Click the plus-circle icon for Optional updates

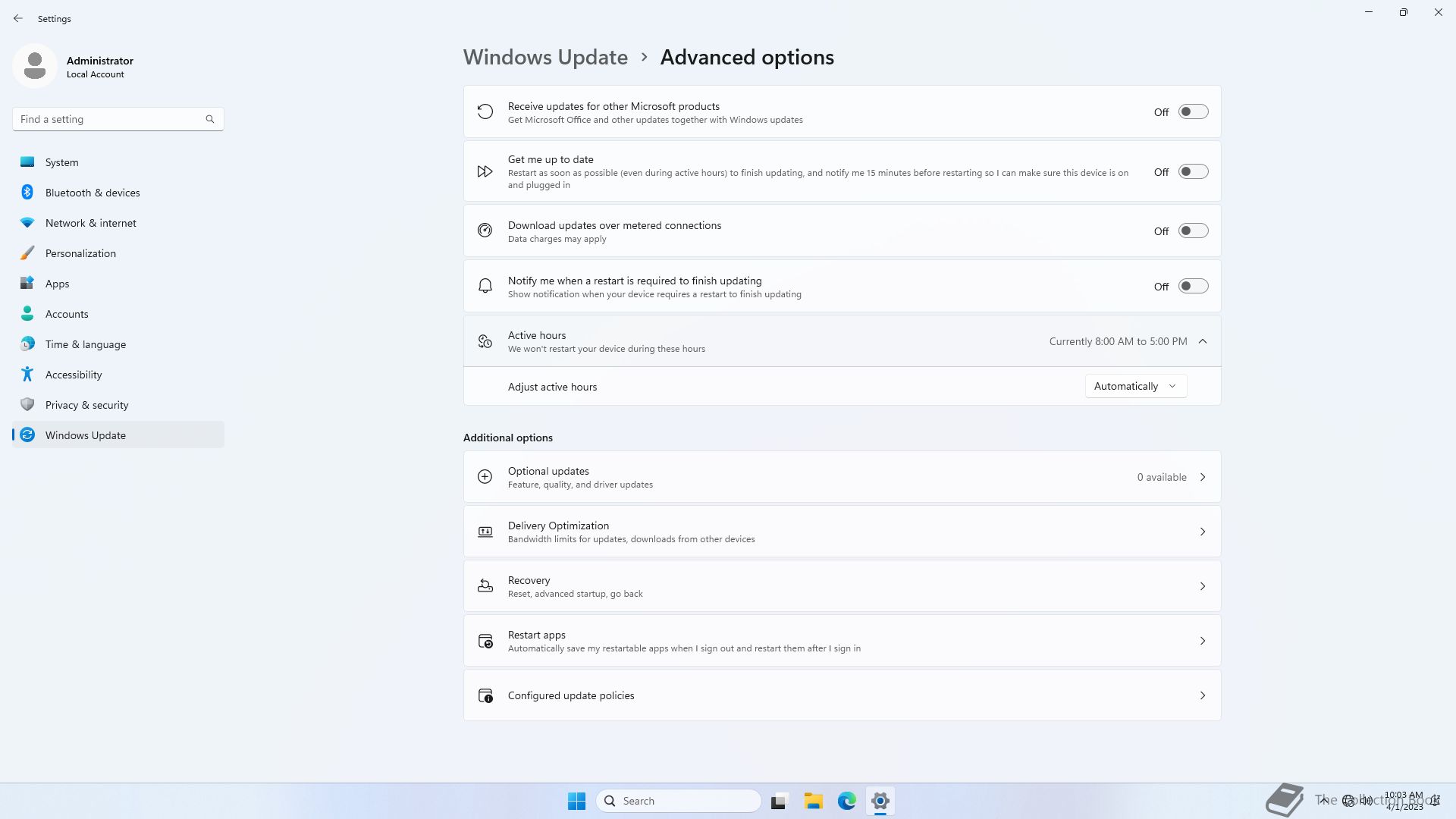coord(485,477)
